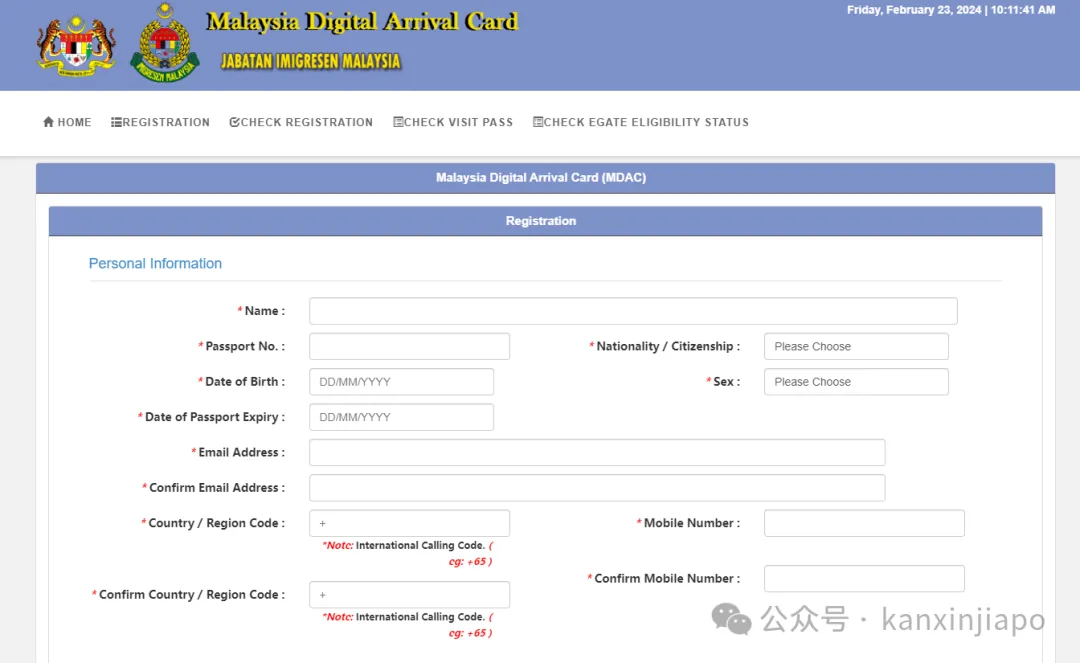Click the Registration panel header
Image resolution: width=1080 pixels, height=663 pixels.
pyautogui.click(x=545, y=221)
